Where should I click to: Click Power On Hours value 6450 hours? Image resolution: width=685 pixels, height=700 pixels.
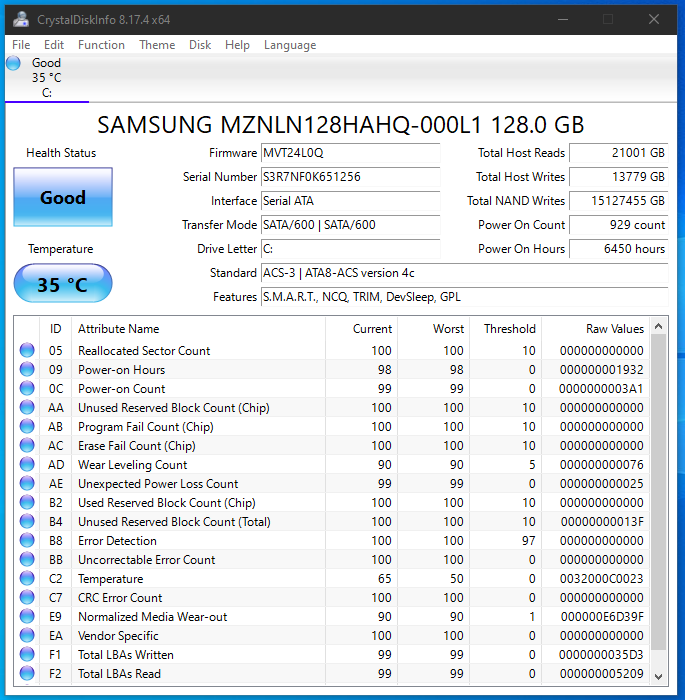click(619, 249)
